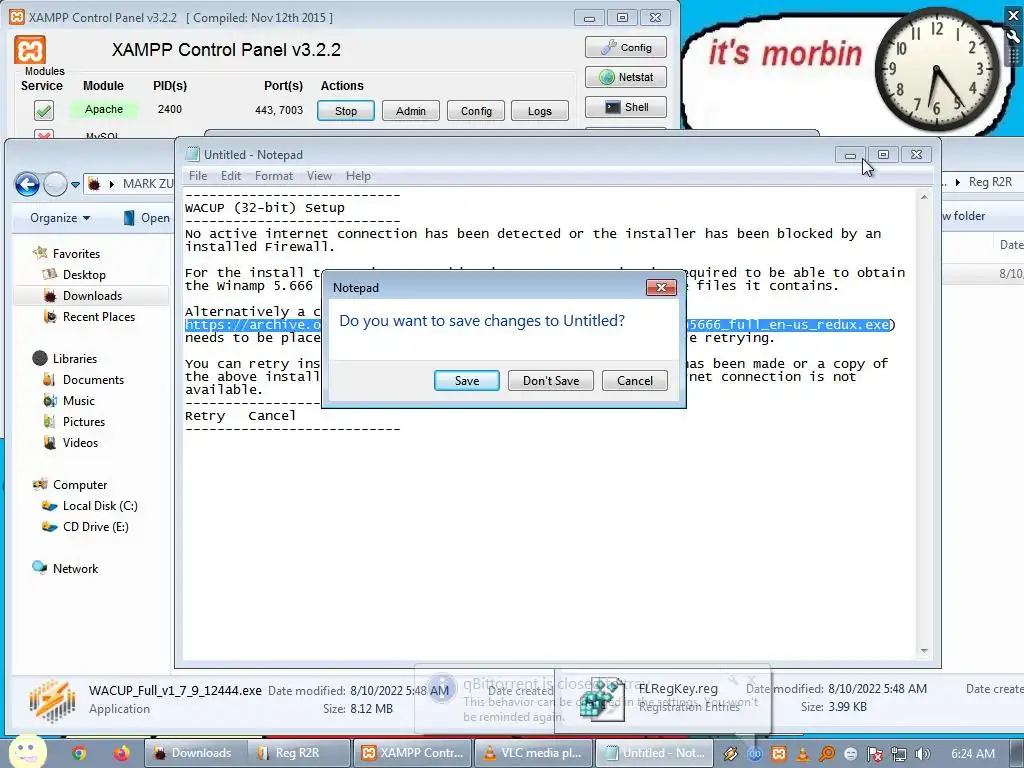Click the WACUP installer file icon
Viewport: 1024px width, 768px height.
52,700
